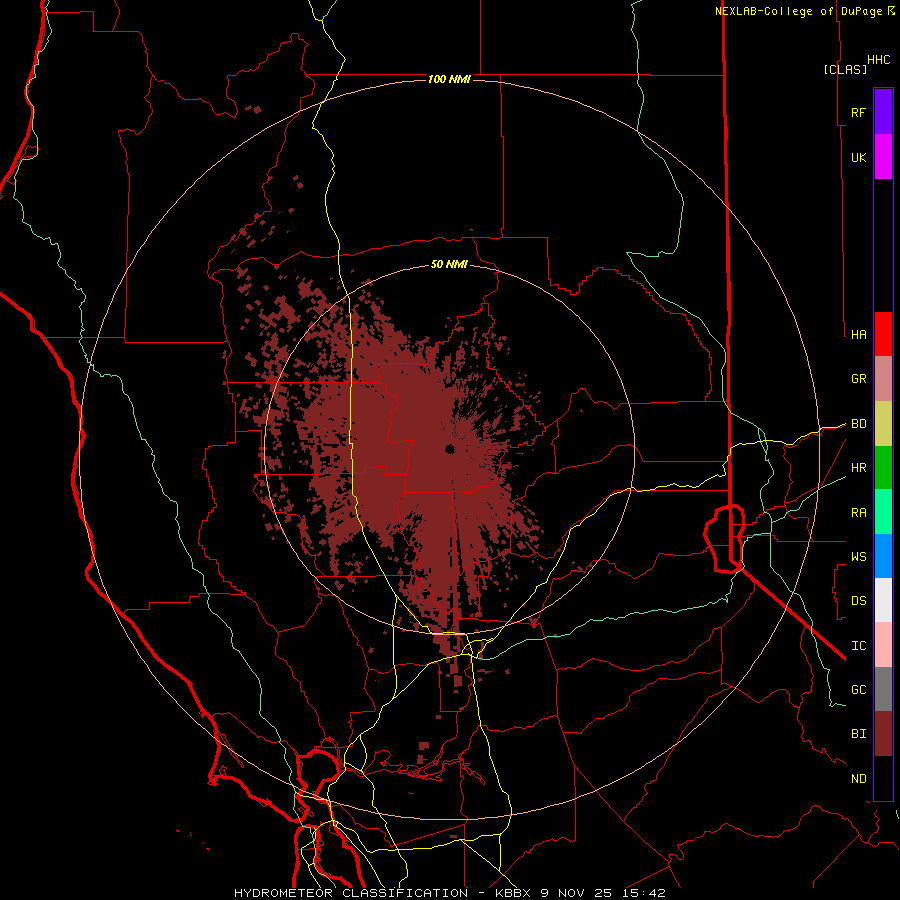
Task: Click the RF legend label
Action: (x=859, y=112)
